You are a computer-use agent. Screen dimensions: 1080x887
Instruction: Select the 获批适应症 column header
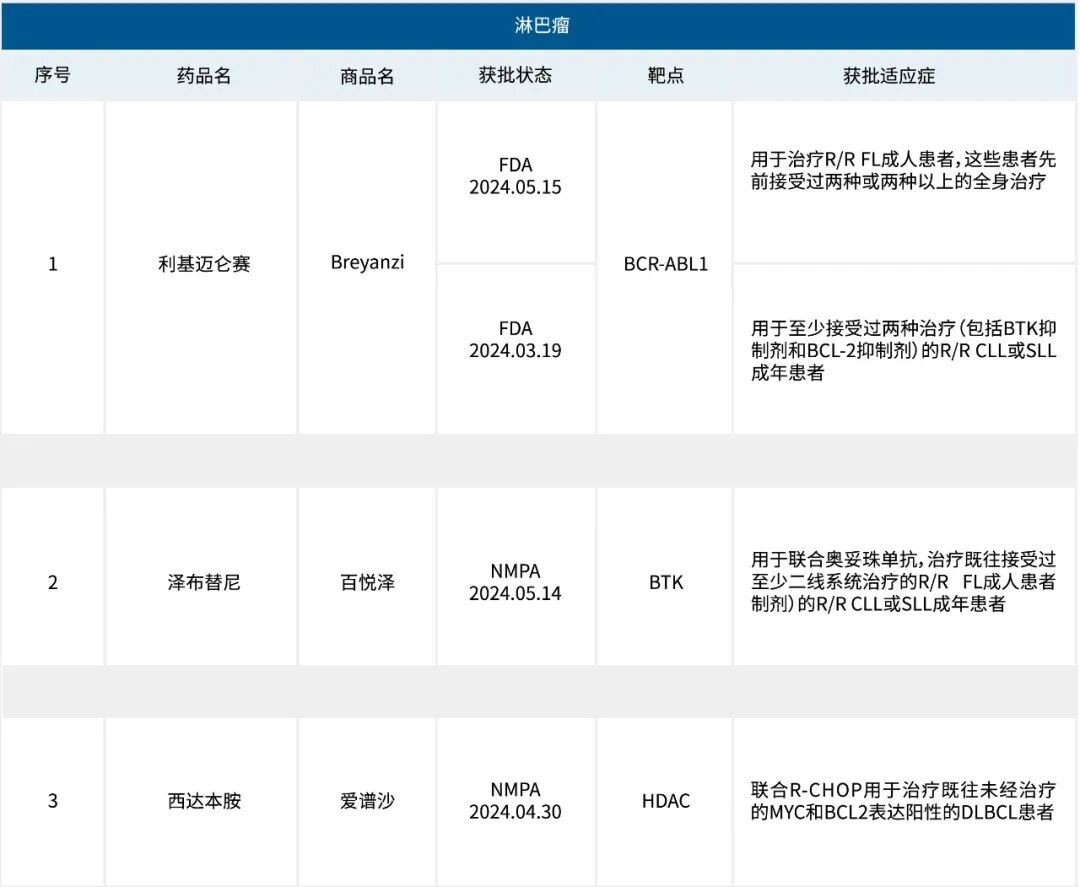tap(889, 76)
